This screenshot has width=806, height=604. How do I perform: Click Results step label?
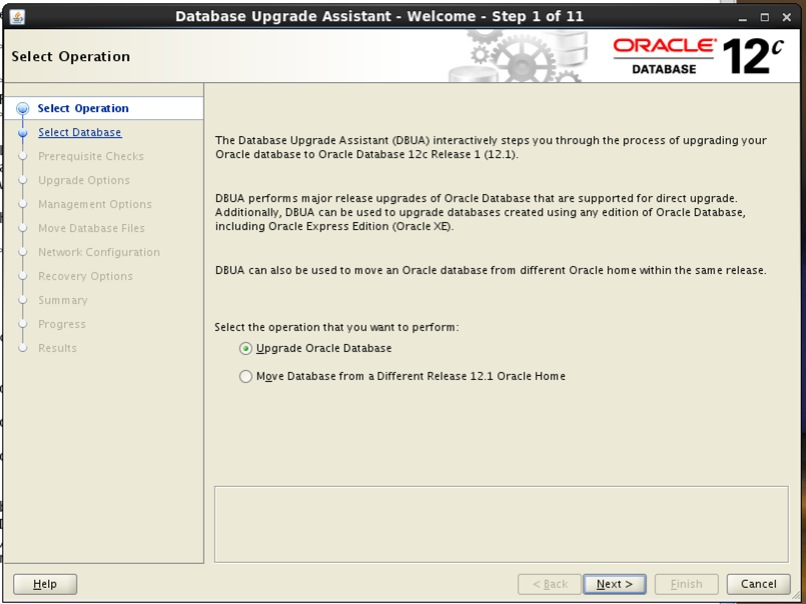[x=57, y=348]
